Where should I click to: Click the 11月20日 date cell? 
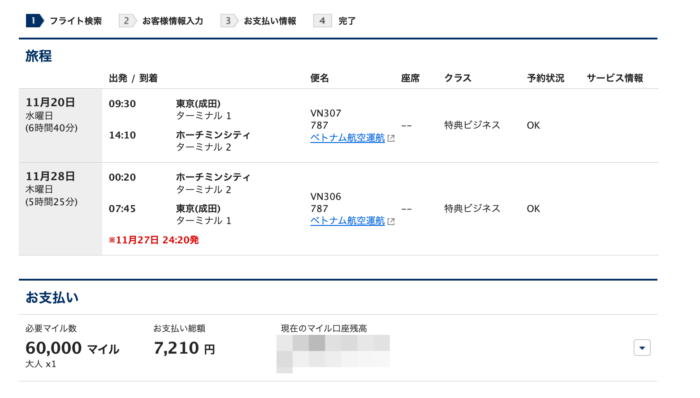pos(60,125)
